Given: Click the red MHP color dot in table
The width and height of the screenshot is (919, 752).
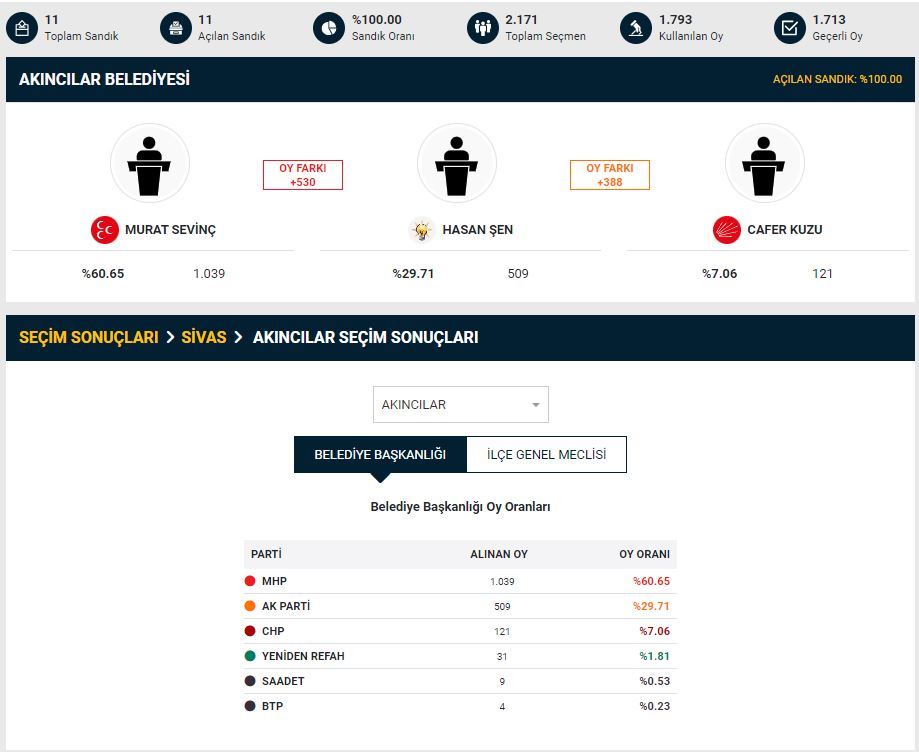Looking at the screenshot, I should click(250, 581).
